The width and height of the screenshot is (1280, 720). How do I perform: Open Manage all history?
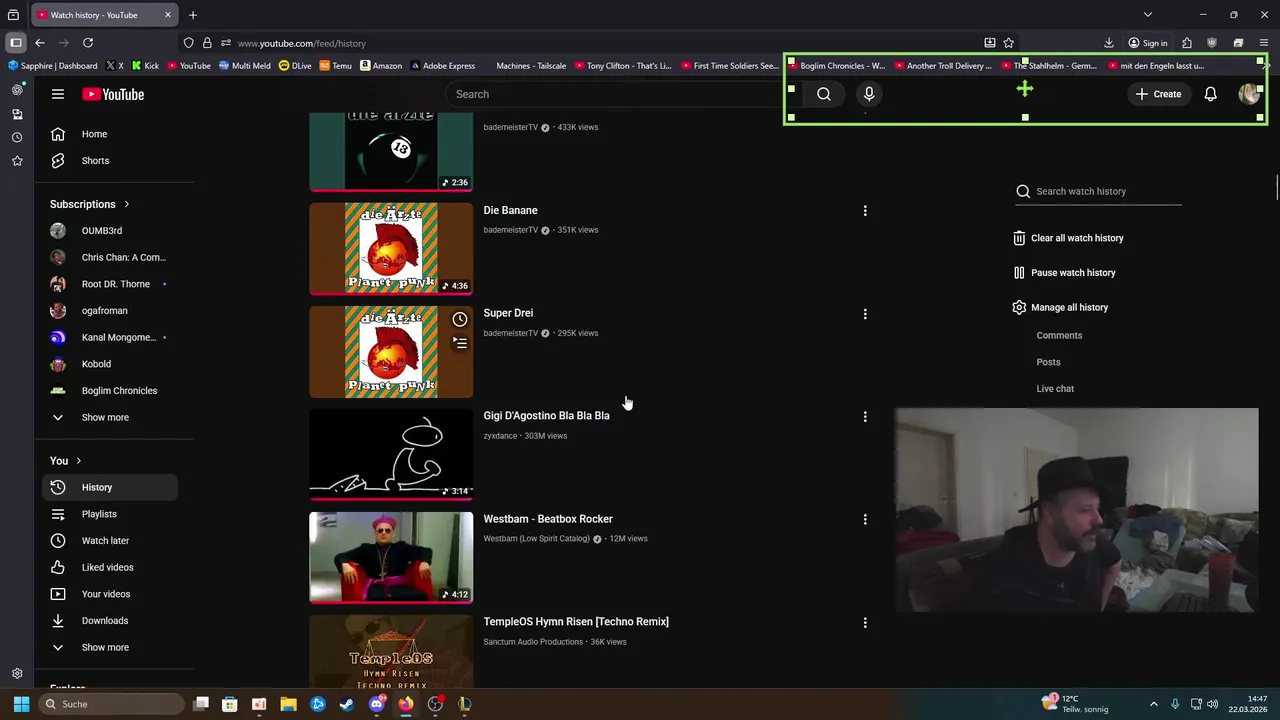tap(1060, 307)
